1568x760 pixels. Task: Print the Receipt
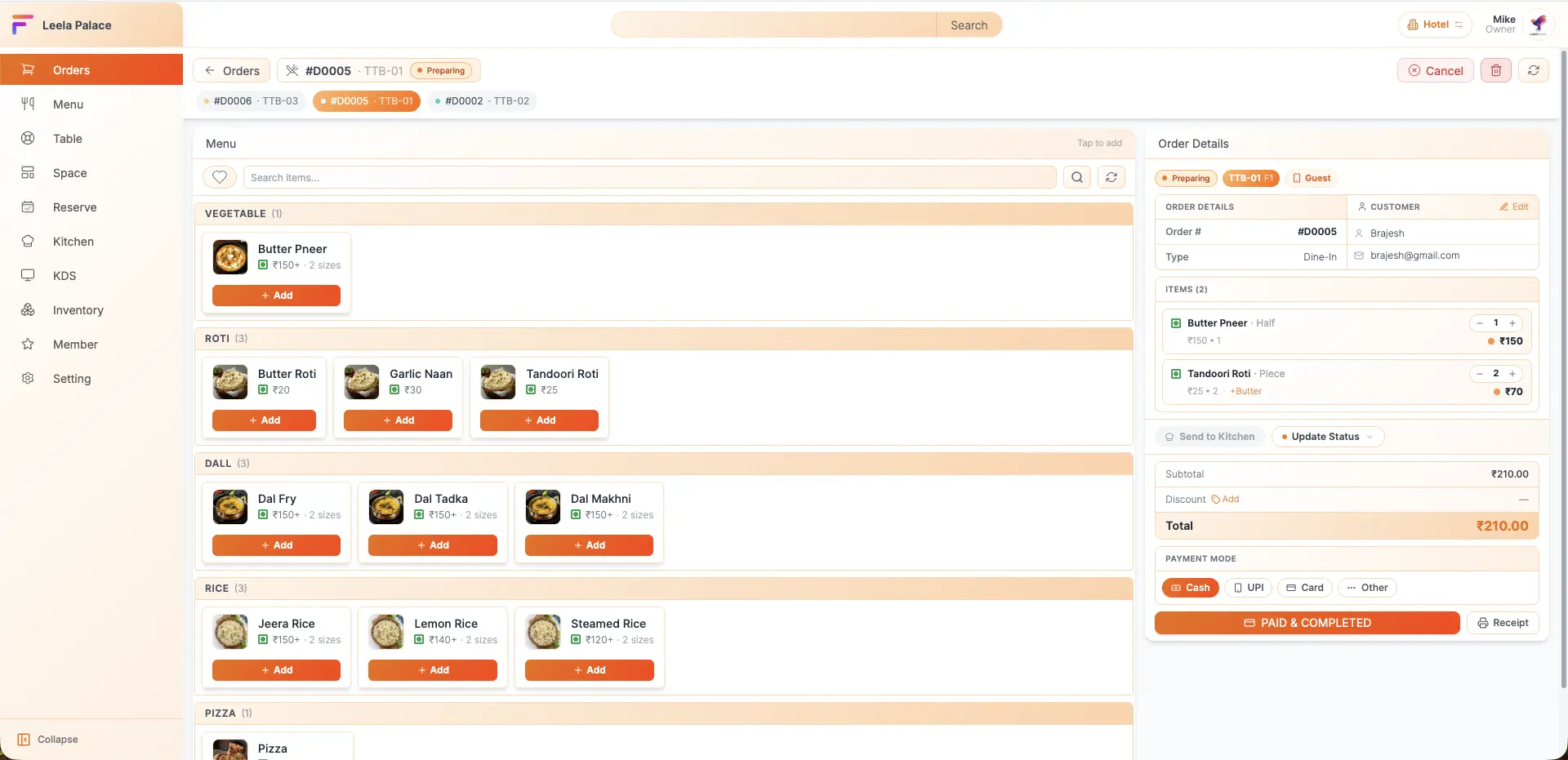(x=1503, y=623)
